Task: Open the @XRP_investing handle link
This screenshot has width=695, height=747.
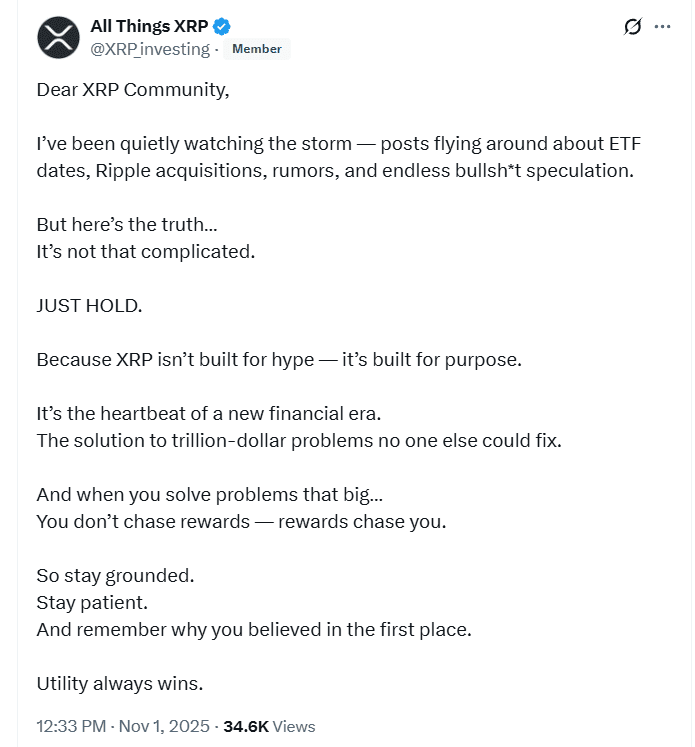Action: [x=151, y=49]
